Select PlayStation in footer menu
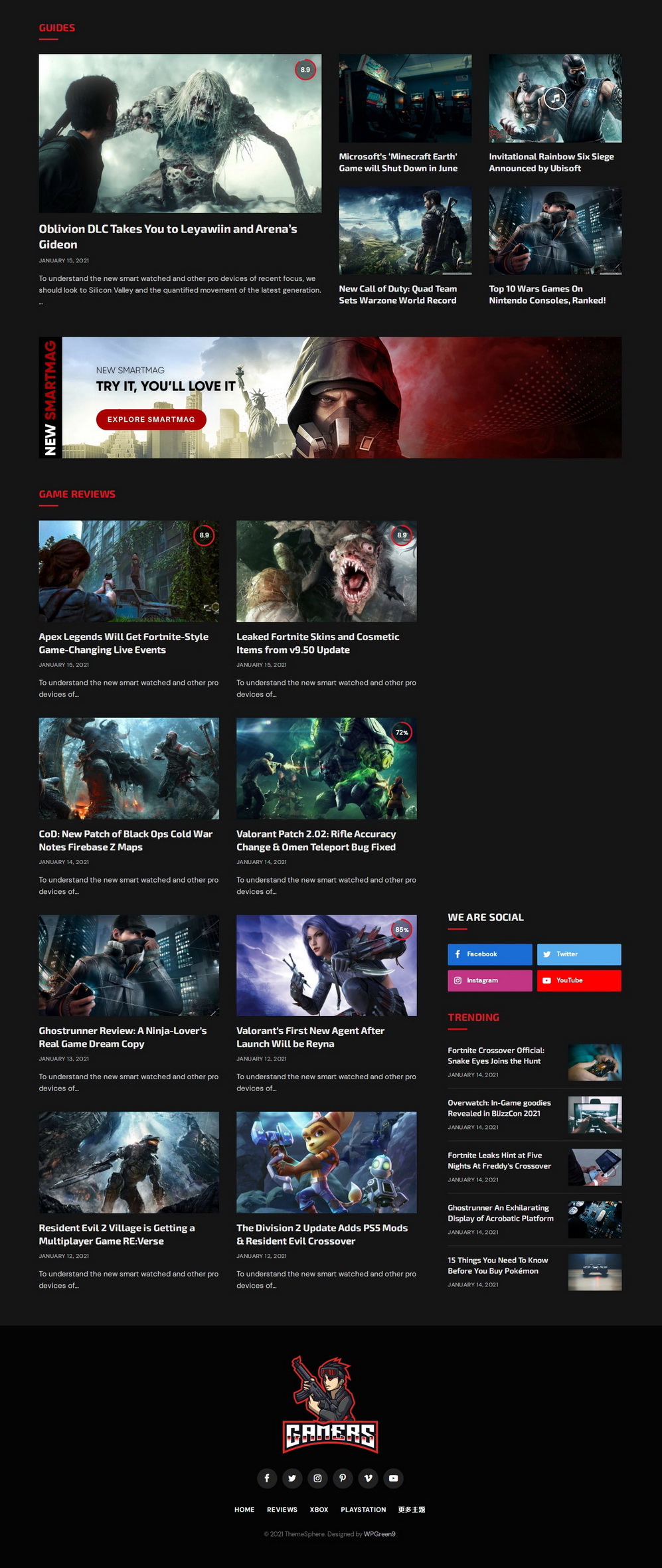Viewport: 662px width, 1568px height. (x=363, y=1510)
